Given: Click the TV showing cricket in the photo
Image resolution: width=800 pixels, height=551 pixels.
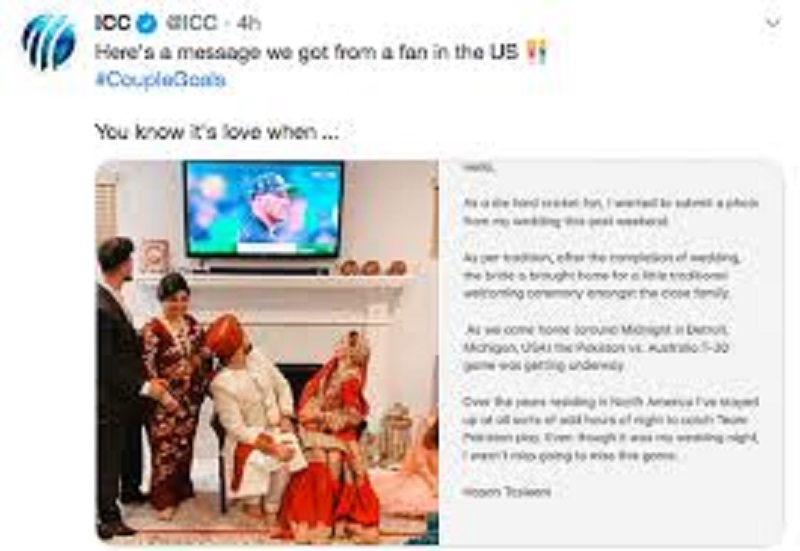Looking at the screenshot, I should 264,209.
